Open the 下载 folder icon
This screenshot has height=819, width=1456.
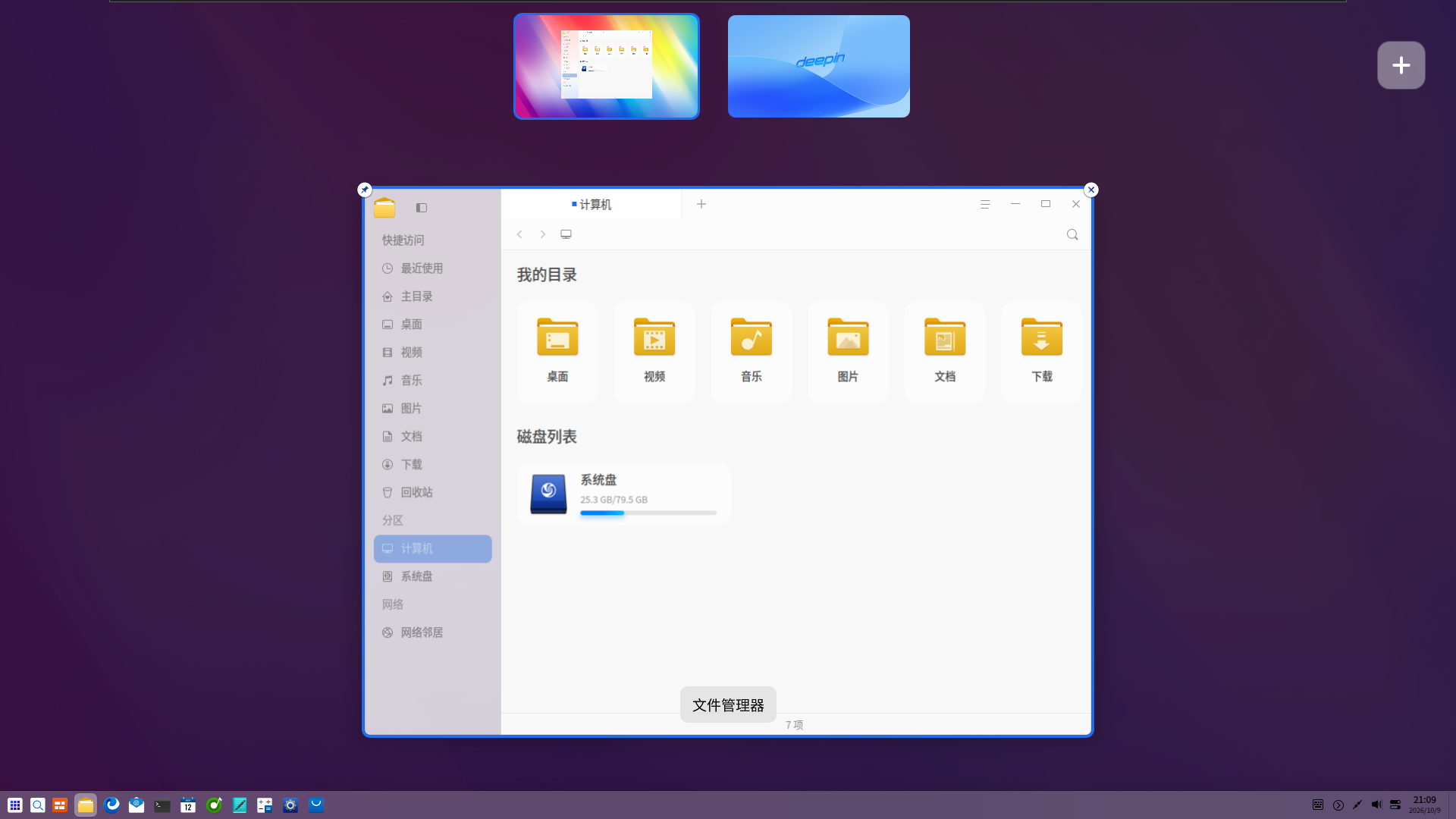click(1042, 337)
